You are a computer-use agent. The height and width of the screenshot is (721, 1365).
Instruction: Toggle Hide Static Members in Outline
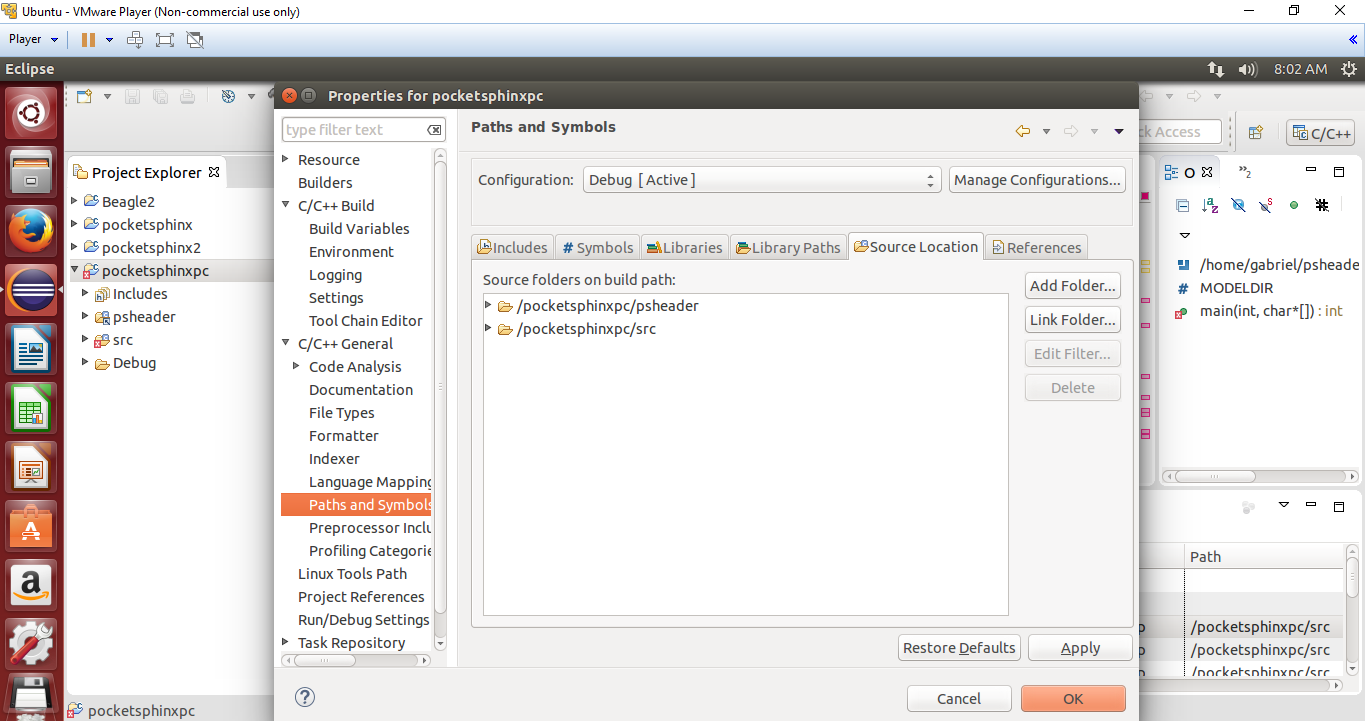point(1266,205)
